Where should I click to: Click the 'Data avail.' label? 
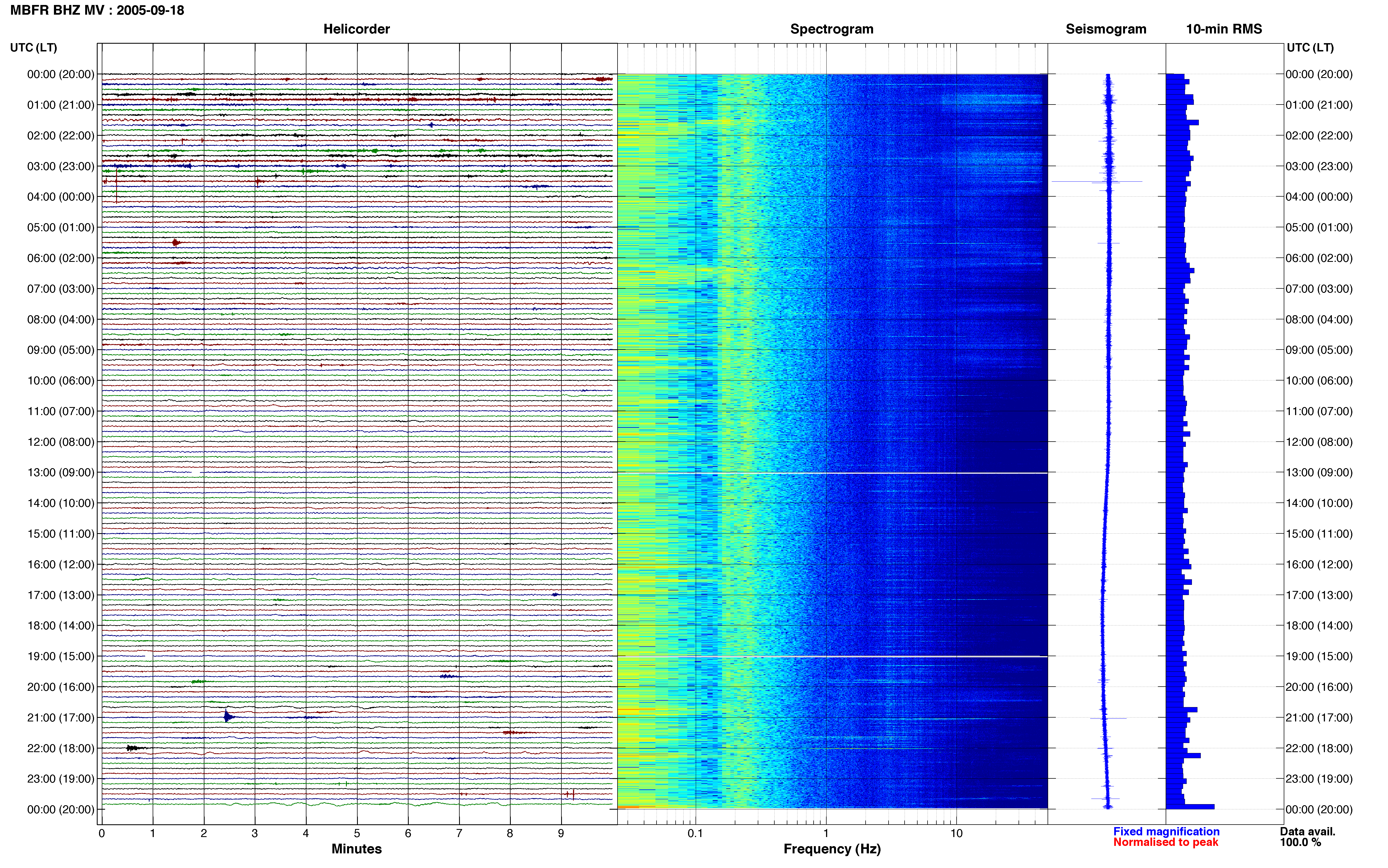click(x=1308, y=832)
